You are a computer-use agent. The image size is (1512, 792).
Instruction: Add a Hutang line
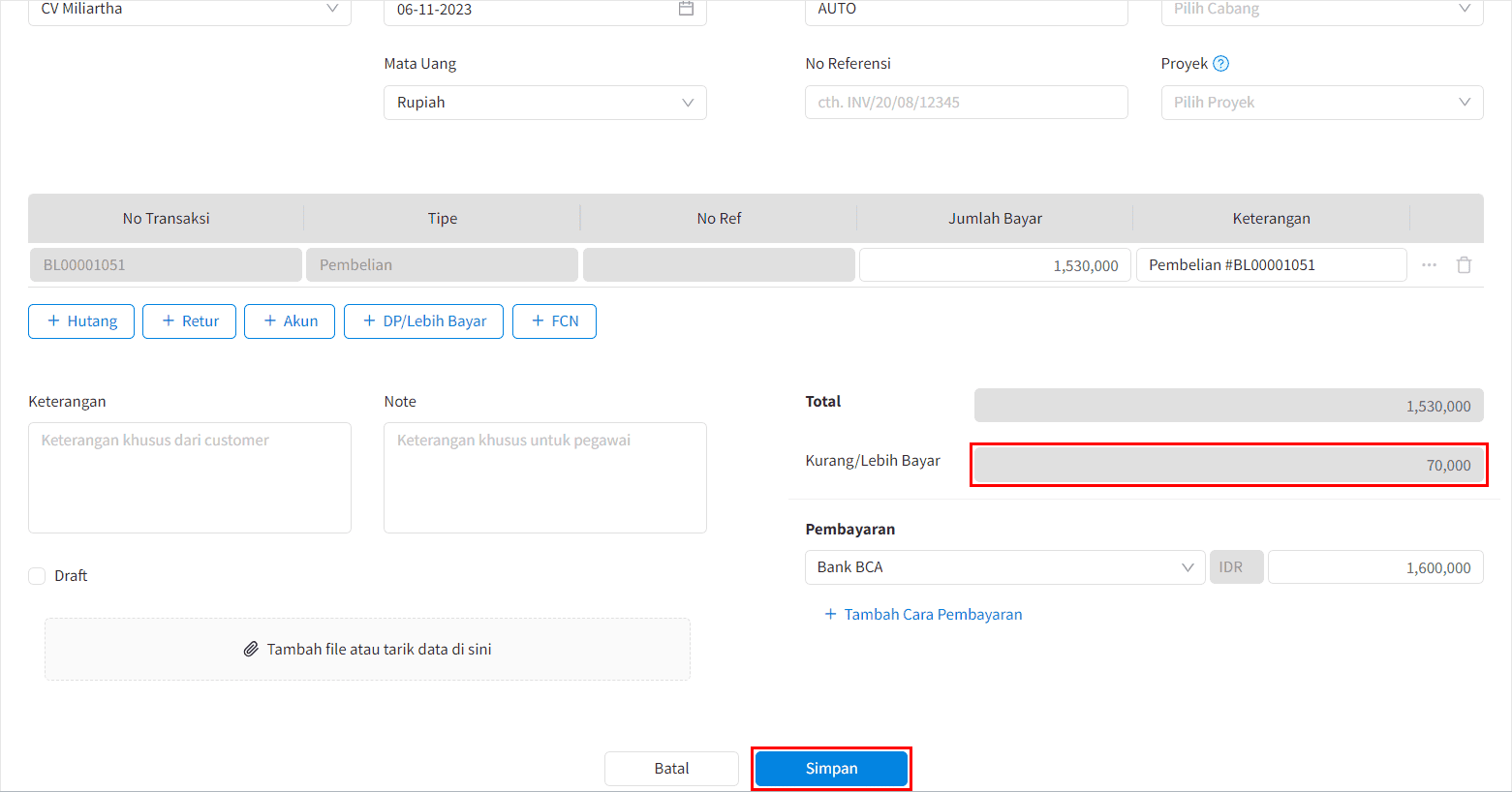coord(81,321)
